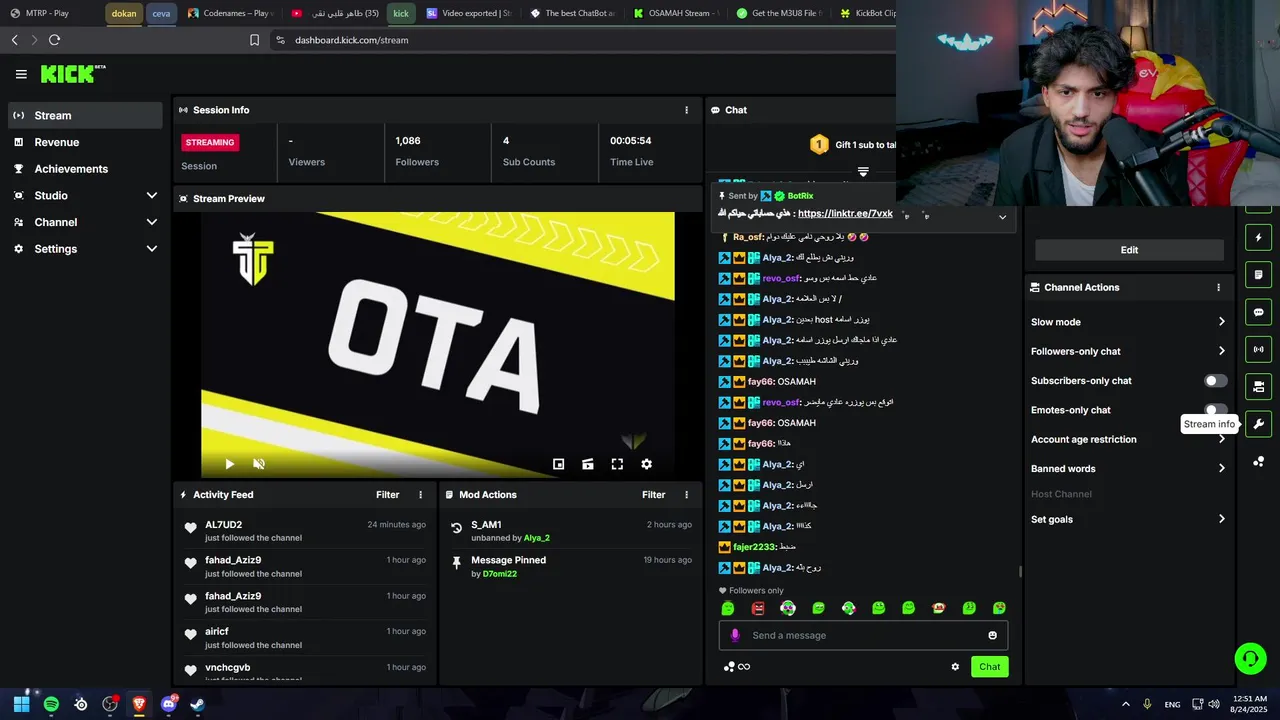
Task: Expand the Studio sidebar section
Action: tap(152, 196)
